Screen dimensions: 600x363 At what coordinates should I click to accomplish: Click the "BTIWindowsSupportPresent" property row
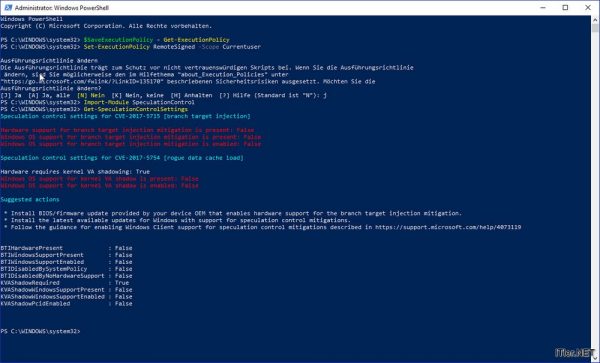(x=66, y=255)
